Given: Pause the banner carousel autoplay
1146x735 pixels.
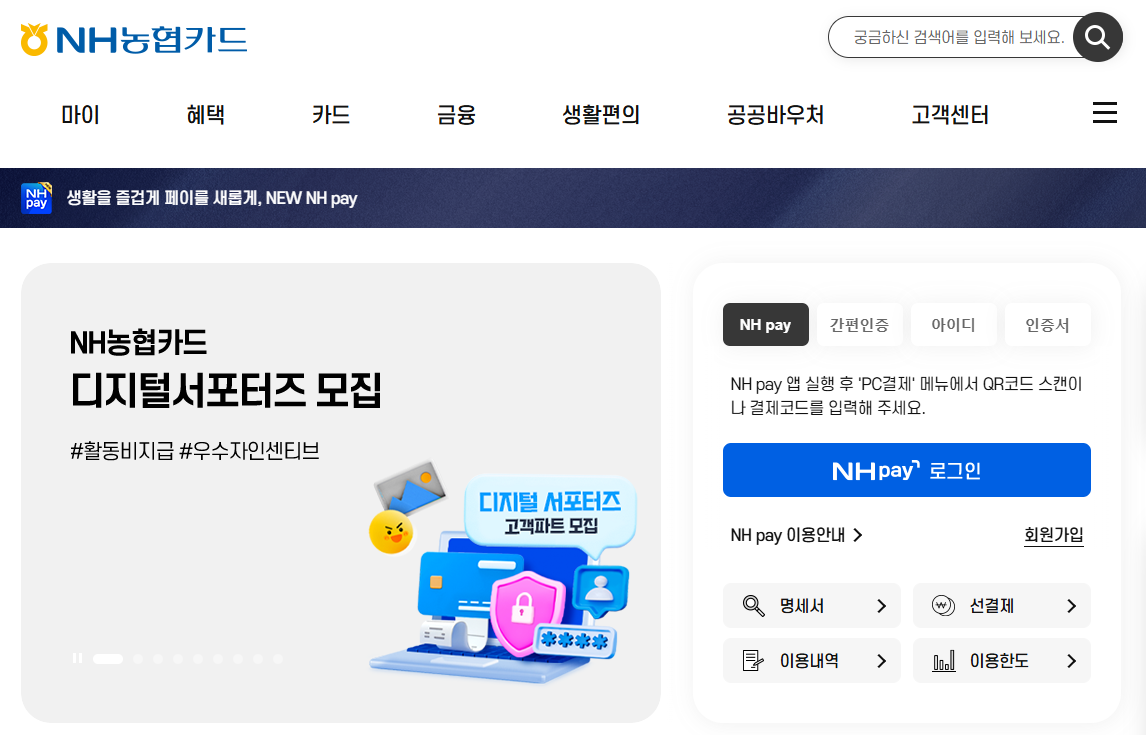Looking at the screenshot, I should 77,658.
